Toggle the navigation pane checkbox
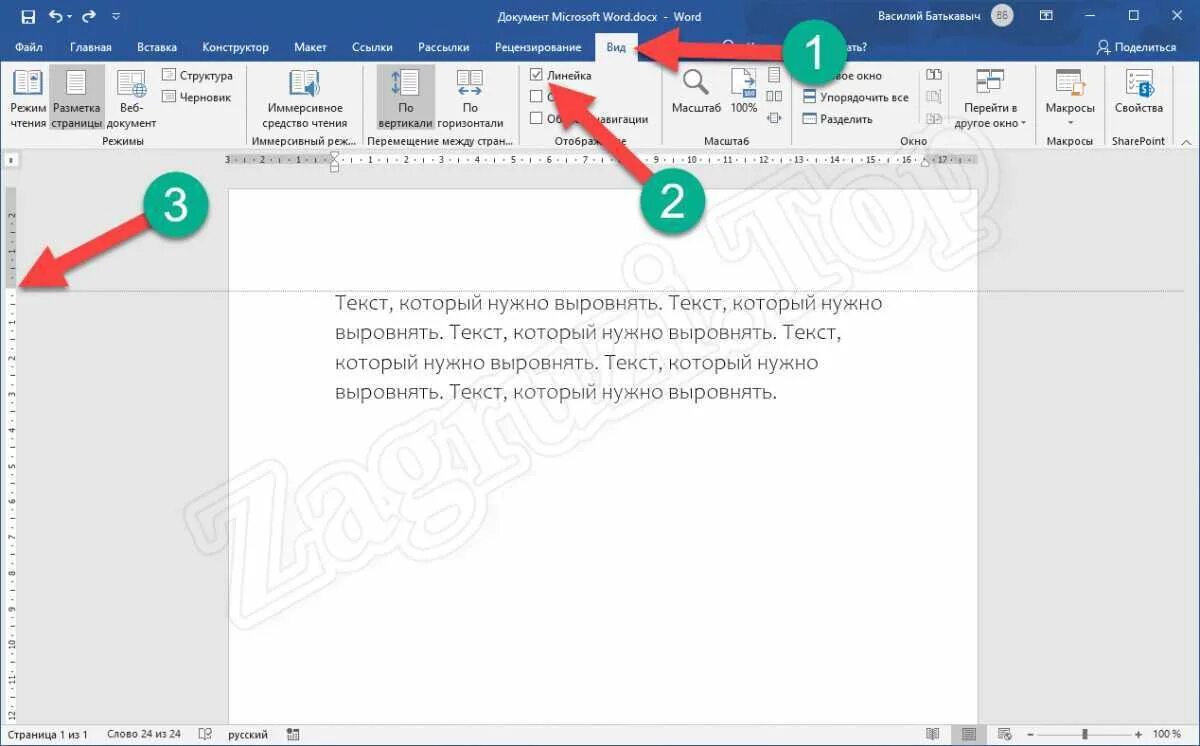Image resolution: width=1200 pixels, height=746 pixels. coord(537,118)
